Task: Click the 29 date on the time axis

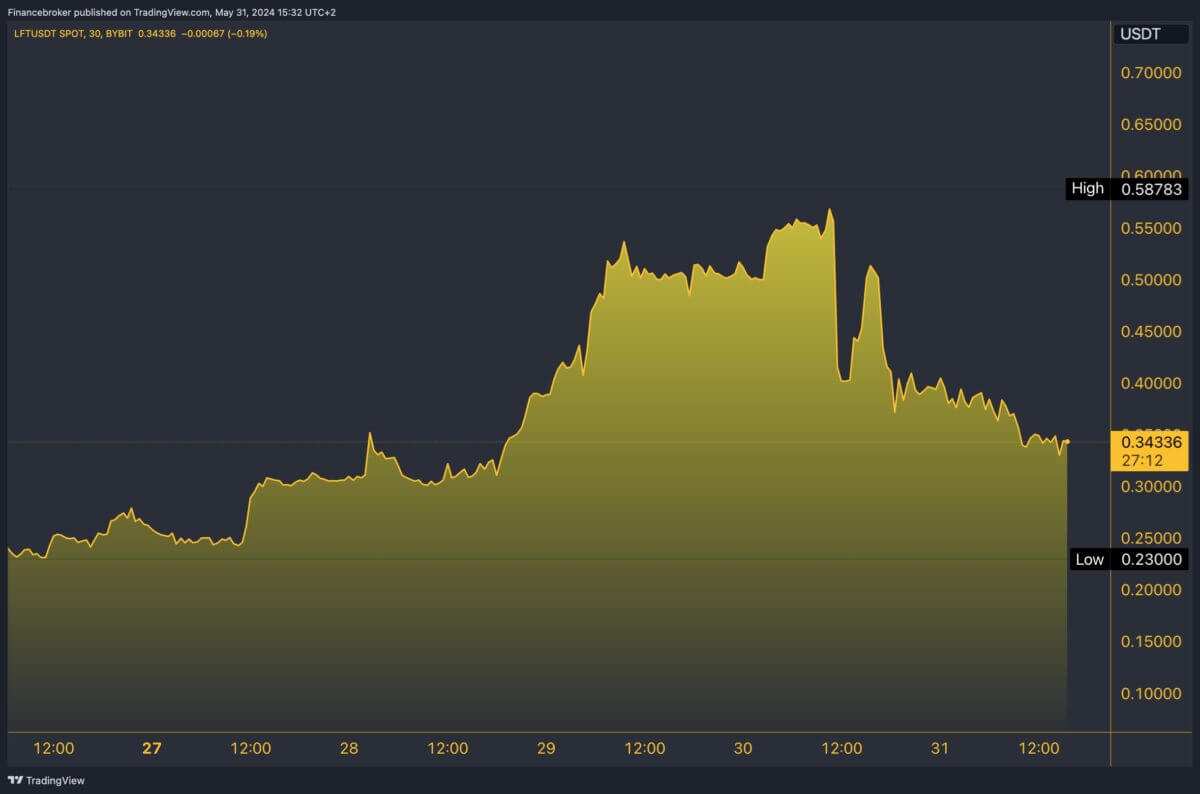Action: [546, 748]
